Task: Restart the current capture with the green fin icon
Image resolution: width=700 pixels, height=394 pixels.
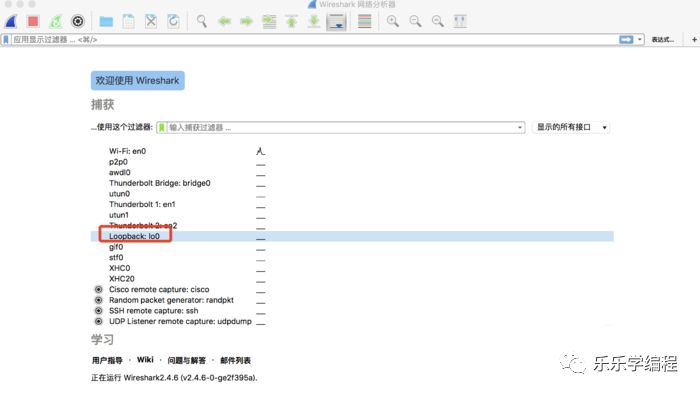Action: click(56, 21)
